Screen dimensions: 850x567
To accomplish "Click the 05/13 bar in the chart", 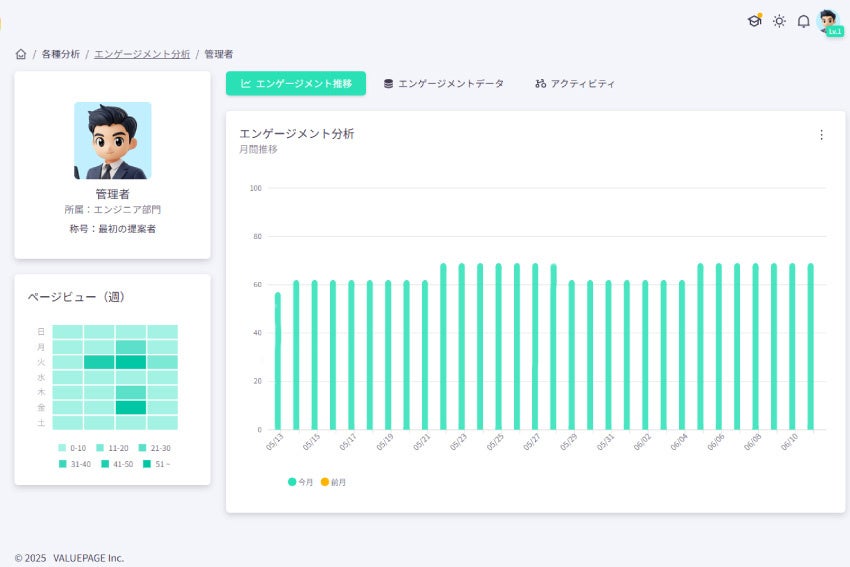I will (278, 361).
